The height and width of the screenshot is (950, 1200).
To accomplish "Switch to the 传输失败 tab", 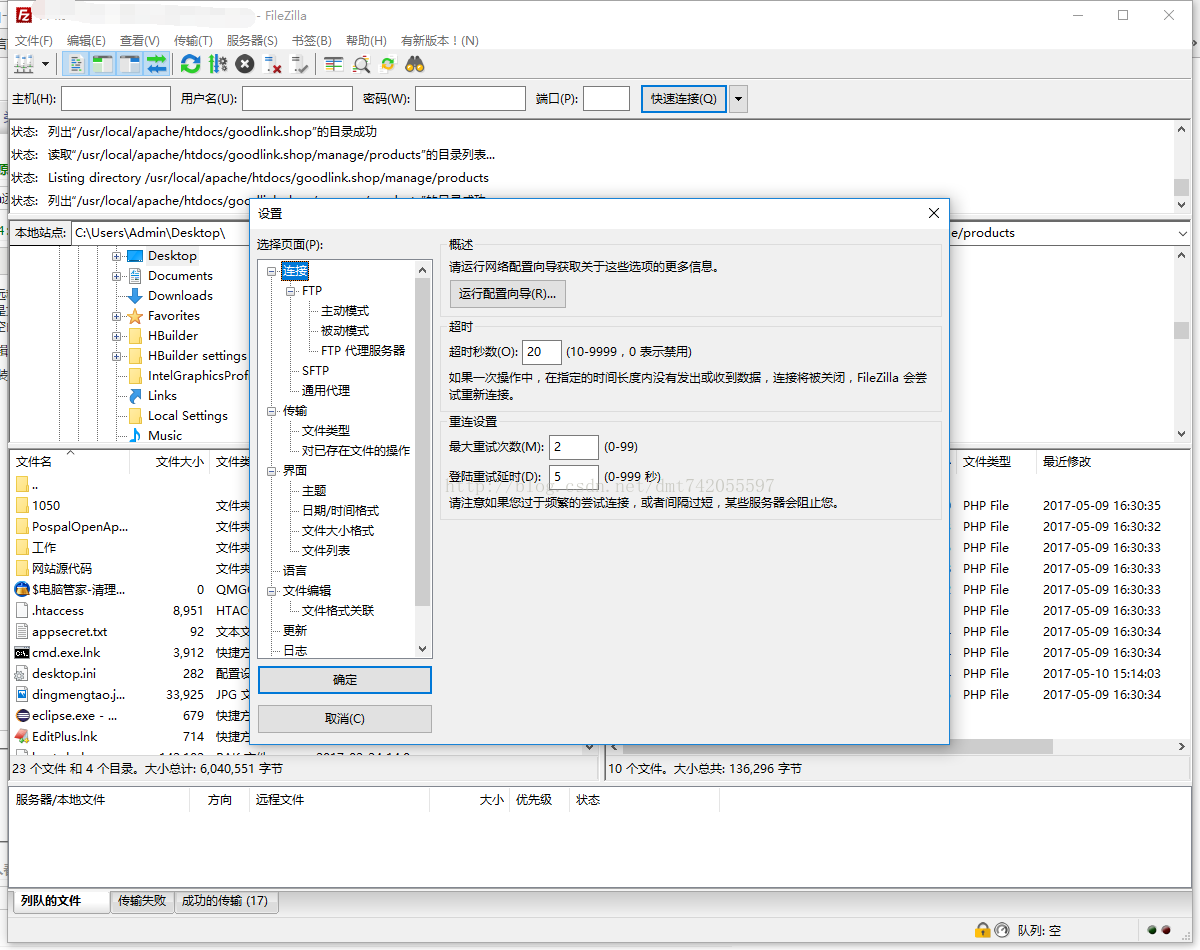I will point(141,901).
